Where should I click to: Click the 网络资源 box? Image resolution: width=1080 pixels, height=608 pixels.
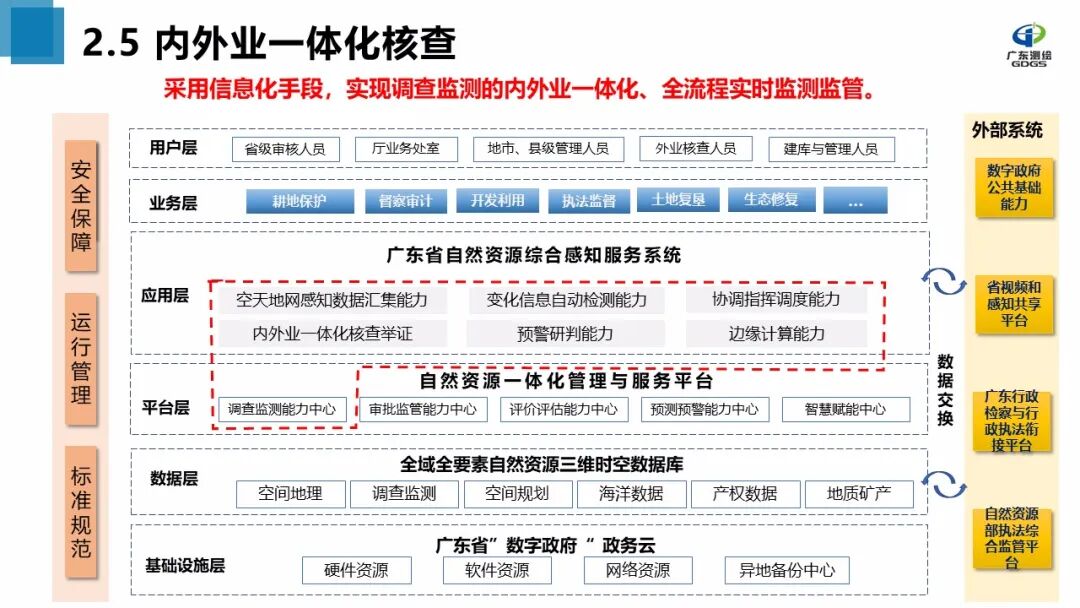coord(638,570)
